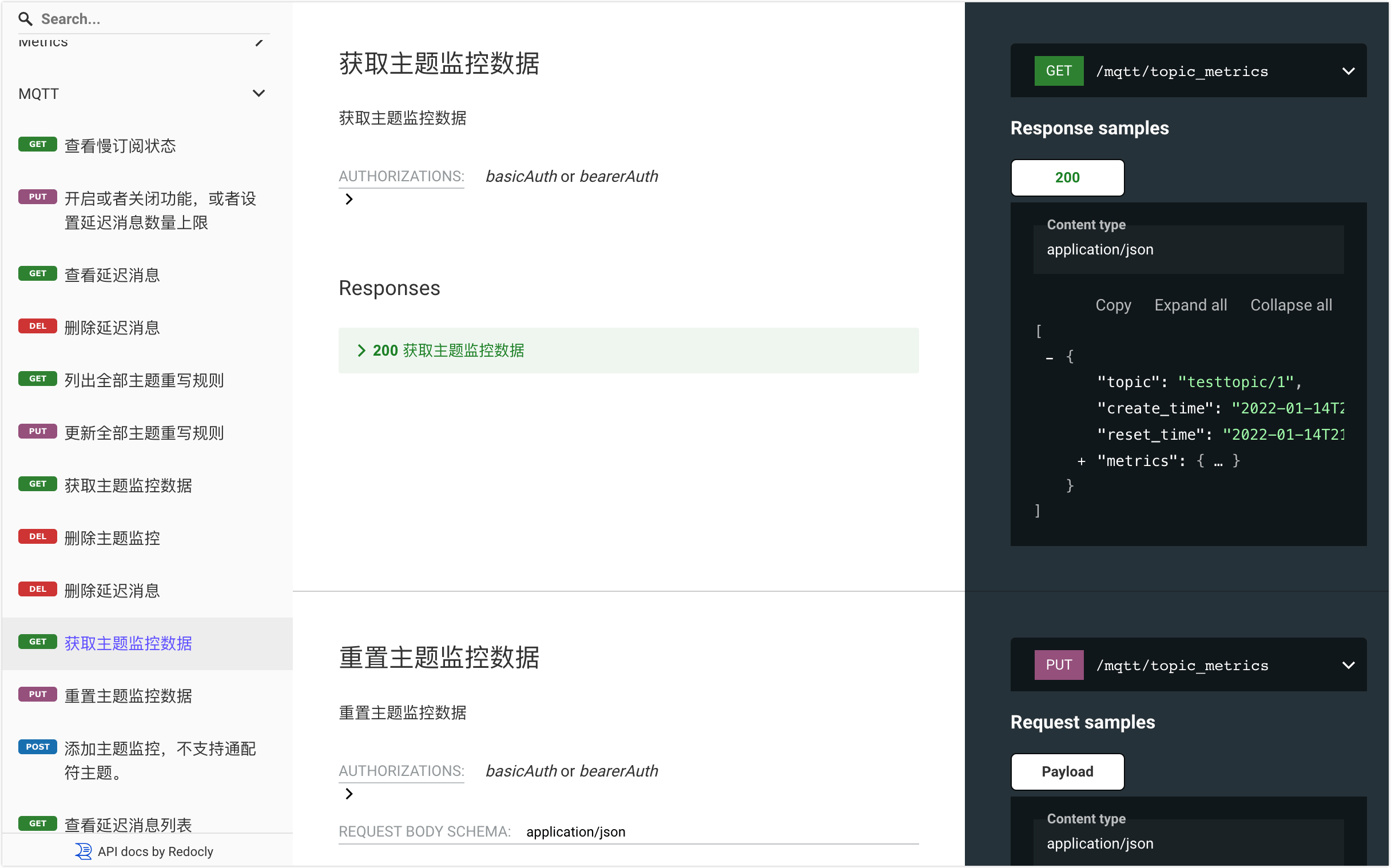Select the GET badge next to 查看慢订阅状态

pyautogui.click(x=37, y=144)
